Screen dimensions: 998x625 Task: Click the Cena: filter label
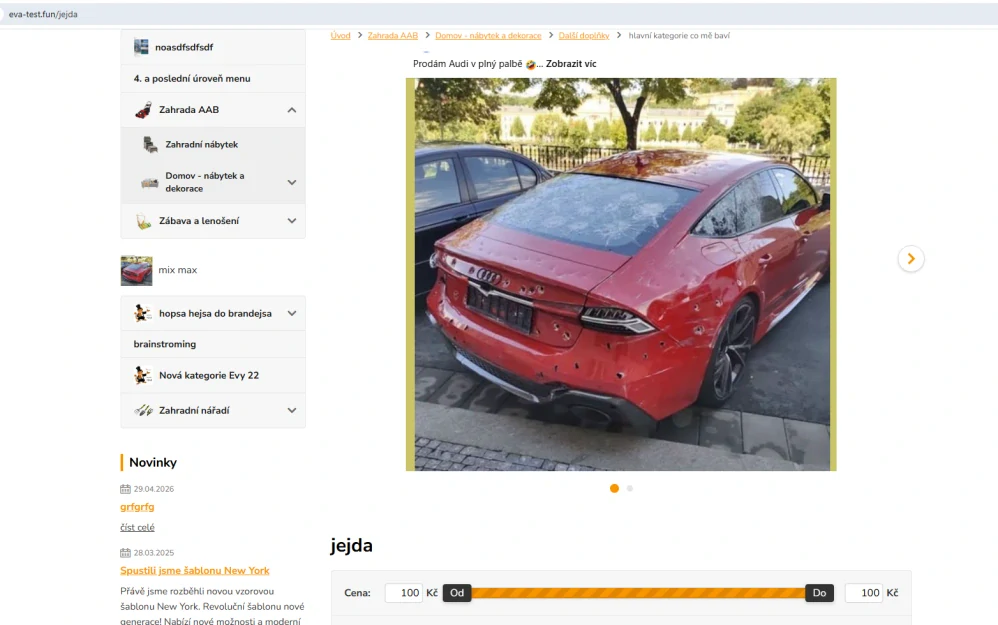(x=357, y=593)
